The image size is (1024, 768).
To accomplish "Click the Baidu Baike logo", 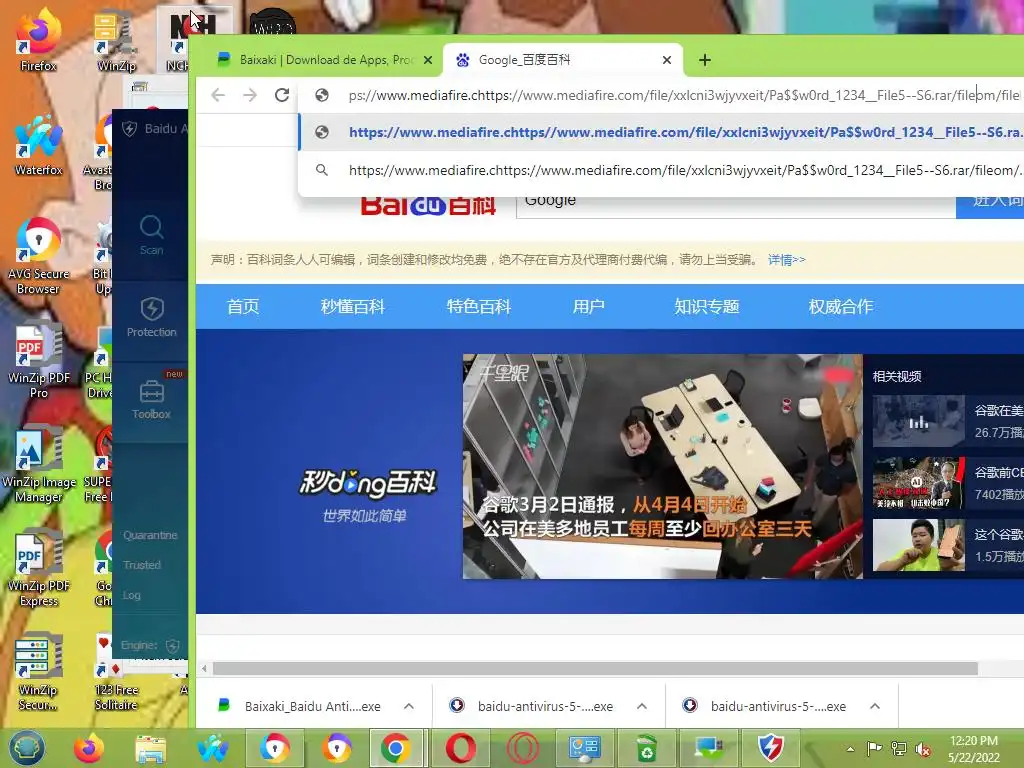I will point(428,206).
